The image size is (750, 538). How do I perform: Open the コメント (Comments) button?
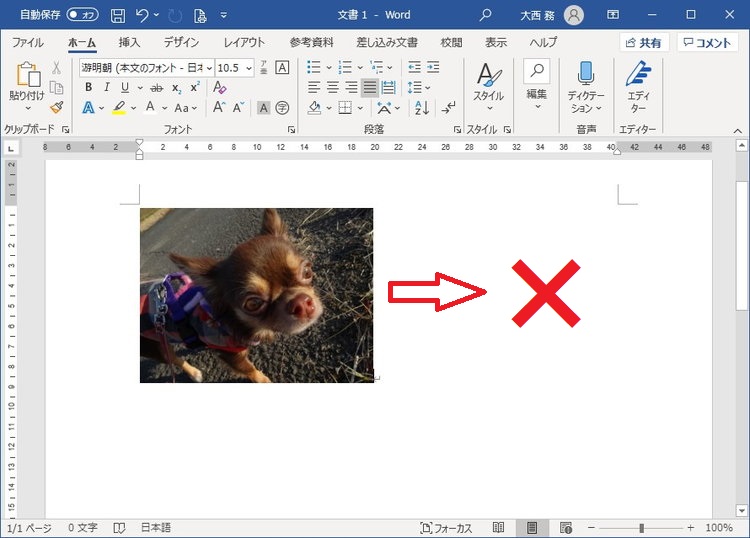point(707,42)
